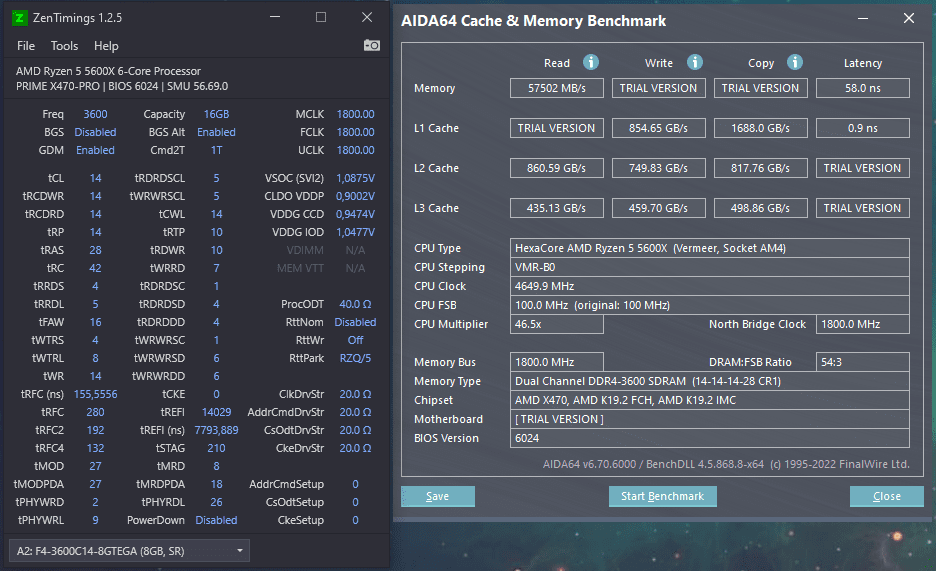Click the Capacity value 16GB

[x=216, y=114]
